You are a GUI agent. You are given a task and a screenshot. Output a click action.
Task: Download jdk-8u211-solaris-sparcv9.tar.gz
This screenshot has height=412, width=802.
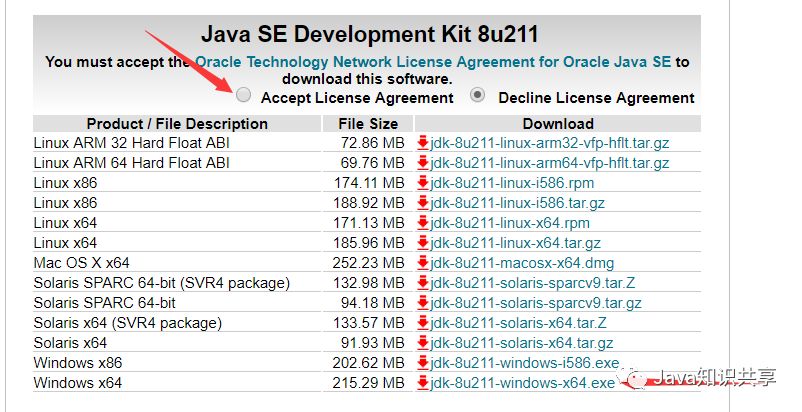click(x=536, y=302)
